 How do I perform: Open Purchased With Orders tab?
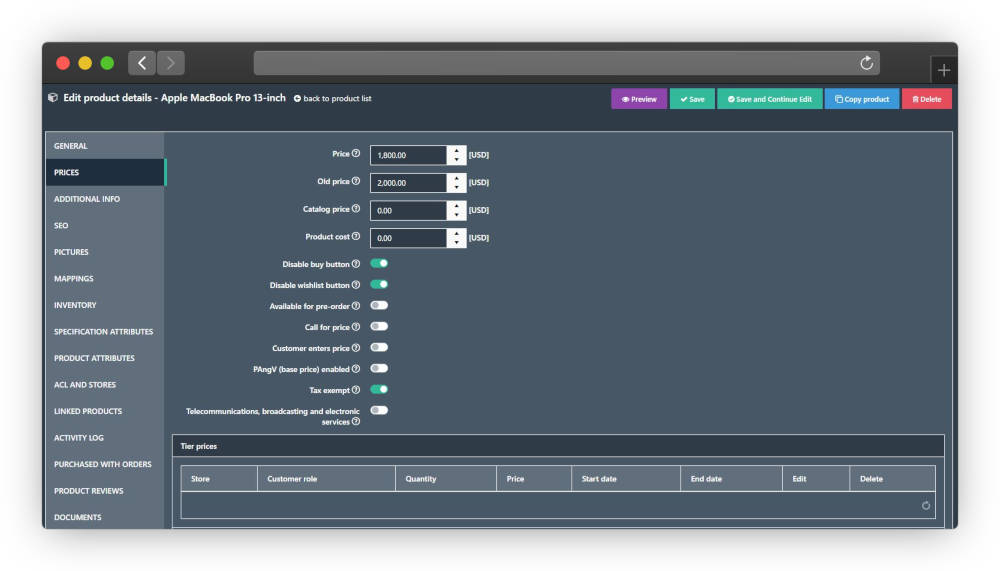tap(105, 464)
